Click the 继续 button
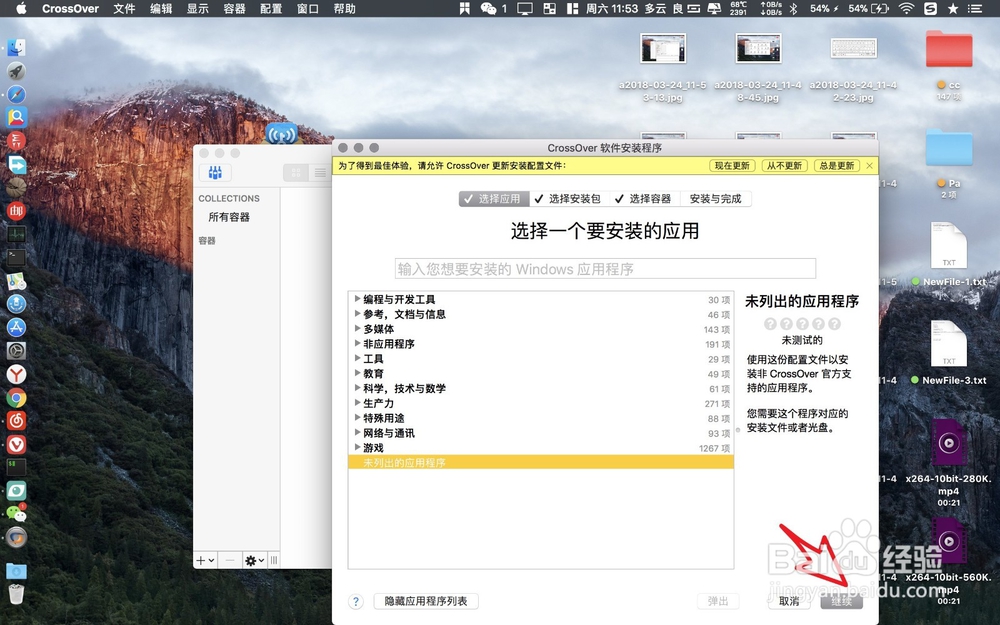Image resolution: width=1000 pixels, height=625 pixels. point(841,601)
